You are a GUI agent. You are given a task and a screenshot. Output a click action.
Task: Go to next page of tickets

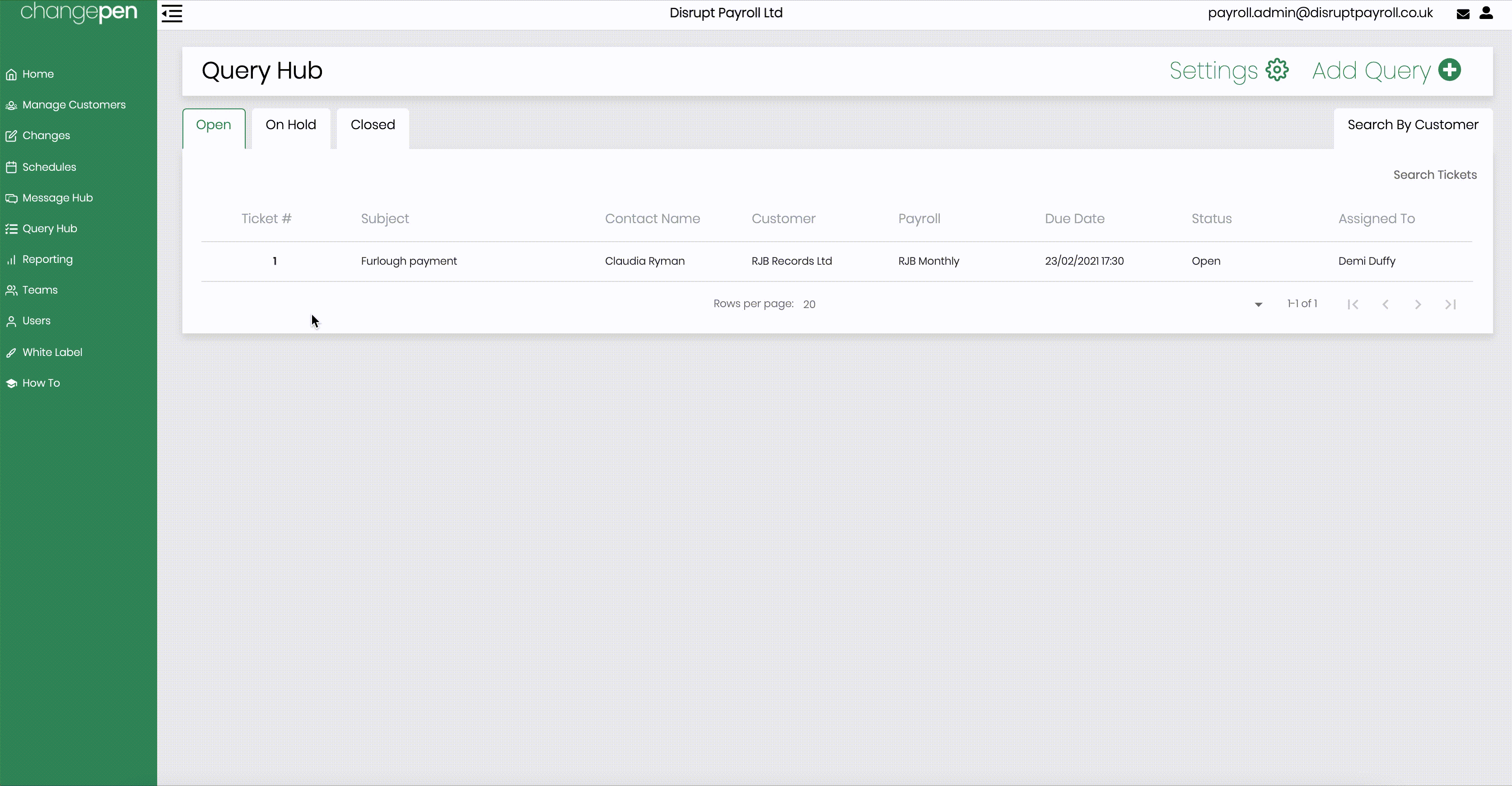click(x=1418, y=304)
